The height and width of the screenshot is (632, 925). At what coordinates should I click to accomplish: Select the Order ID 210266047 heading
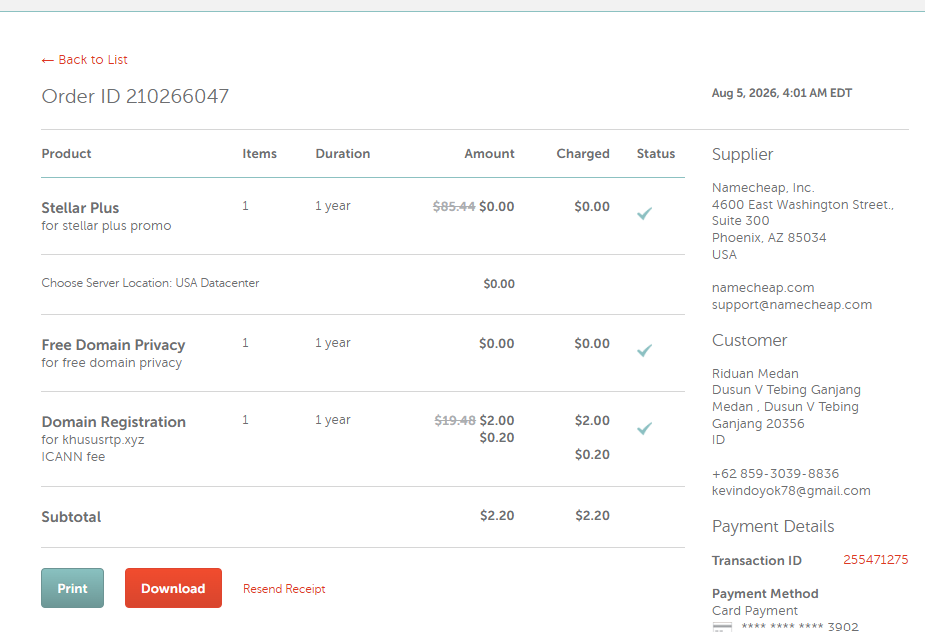[135, 96]
